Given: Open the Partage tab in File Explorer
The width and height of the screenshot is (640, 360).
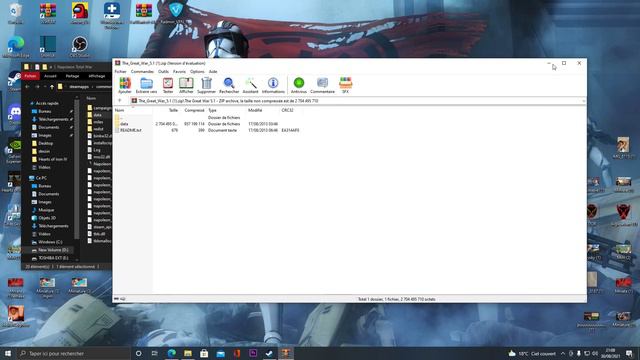Looking at the screenshot, I should (72, 76).
